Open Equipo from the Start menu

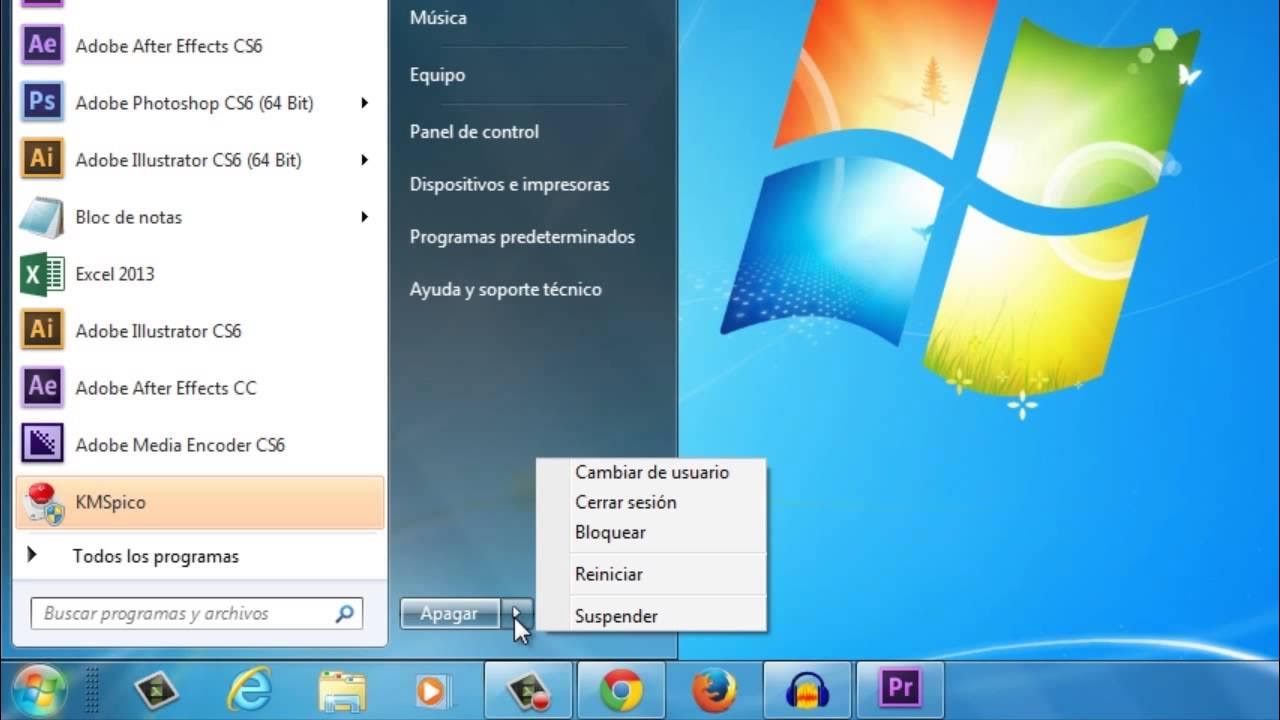[437, 75]
